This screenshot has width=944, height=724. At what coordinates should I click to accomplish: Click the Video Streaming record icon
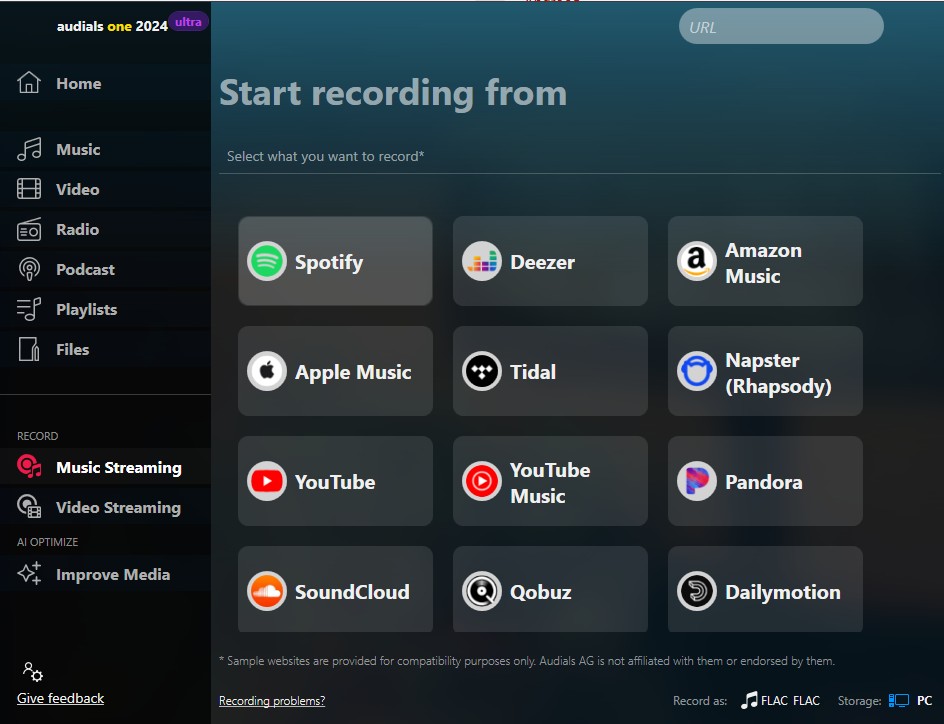click(29, 507)
